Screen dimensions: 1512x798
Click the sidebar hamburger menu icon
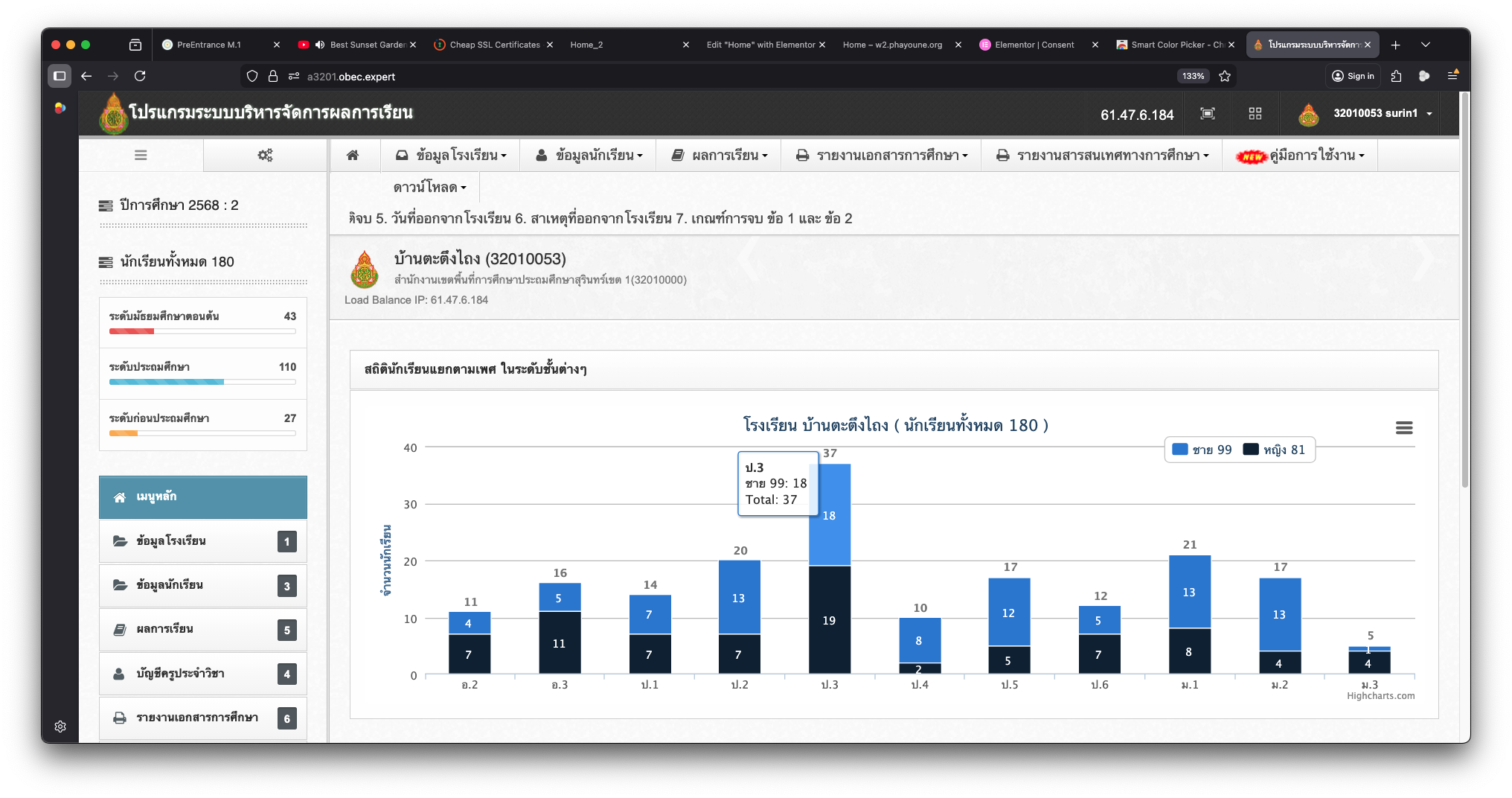pyautogui.click(x=141, y=155)
